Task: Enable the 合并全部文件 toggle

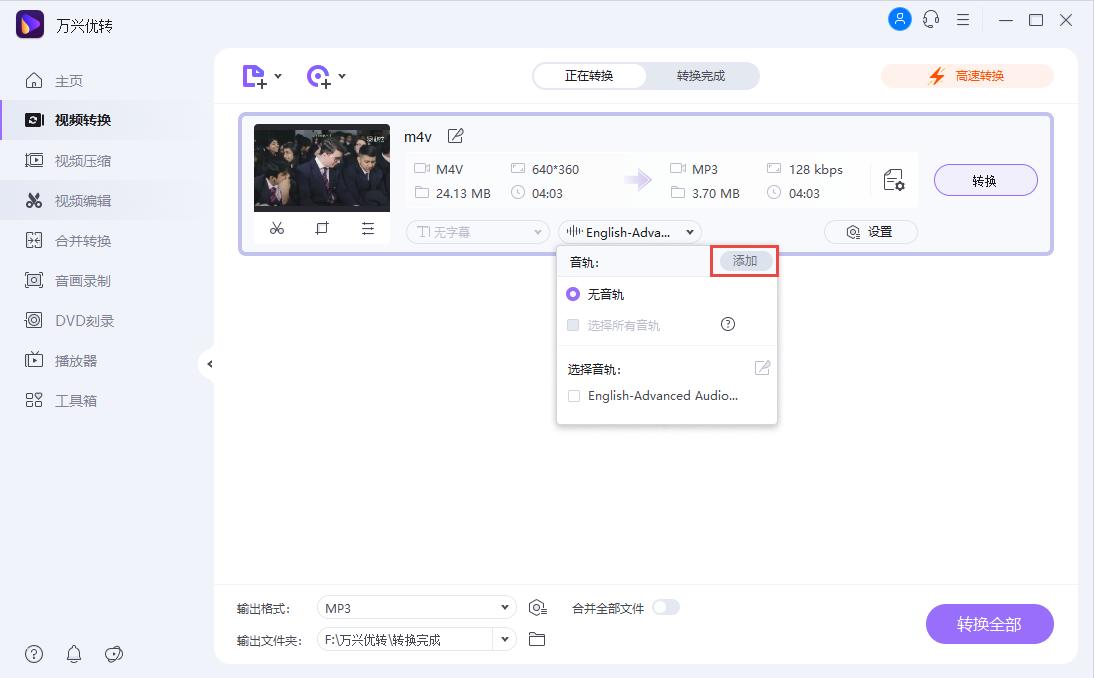Action: 666,607
